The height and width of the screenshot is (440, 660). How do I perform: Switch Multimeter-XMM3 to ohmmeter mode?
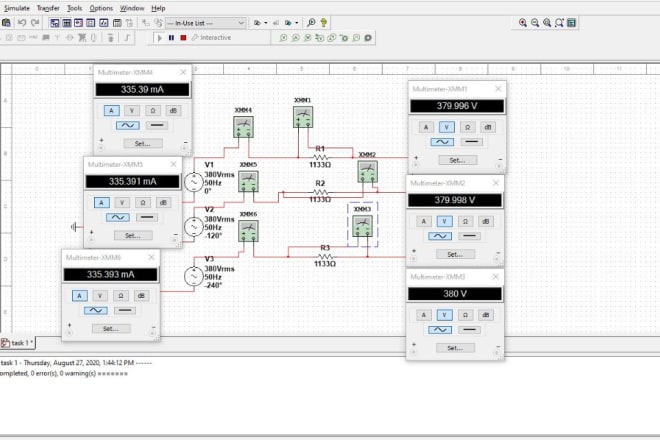(x=465, y=315)
